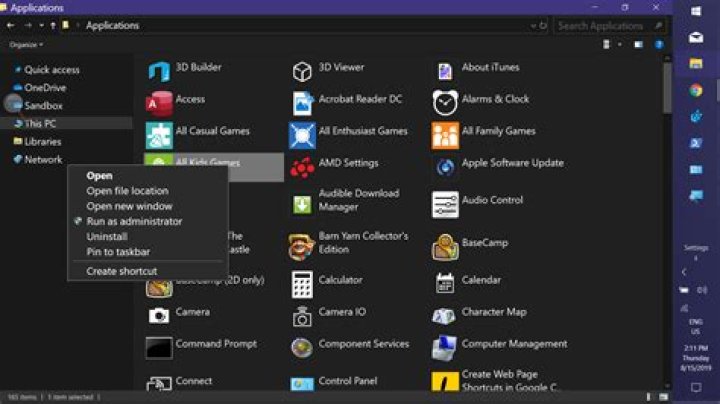Viewport: 720px width, 404px height.
Task: Click the Connect app icon
Action: tap(159, 383)
